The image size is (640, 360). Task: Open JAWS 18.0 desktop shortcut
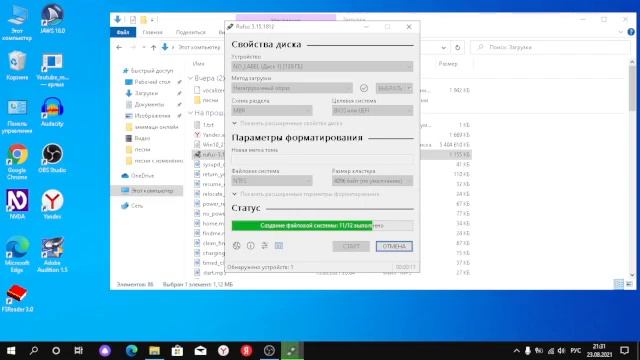[x=52, y=19]
